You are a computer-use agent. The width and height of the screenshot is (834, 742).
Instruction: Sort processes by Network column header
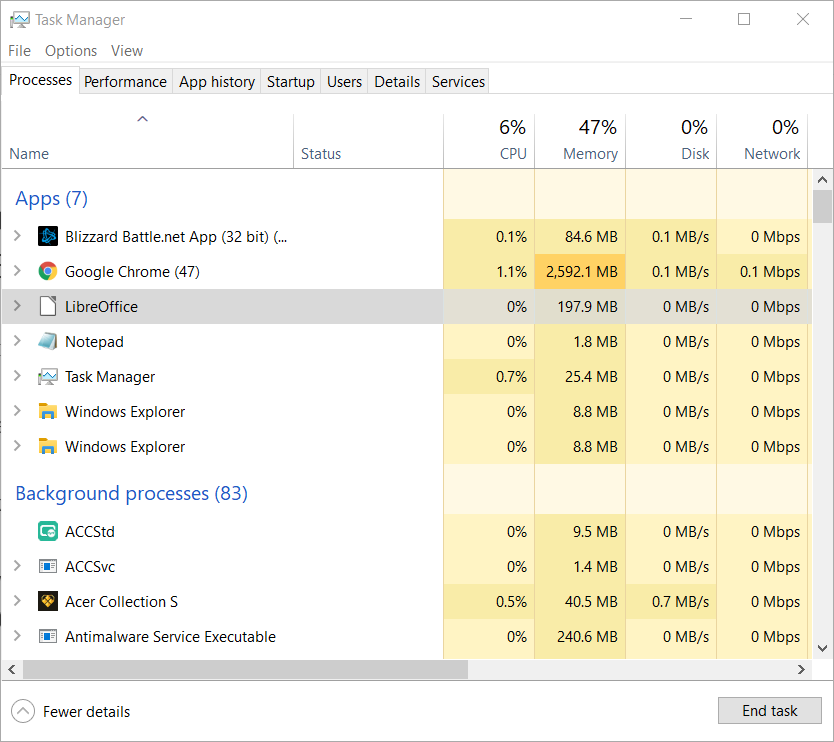762,141
